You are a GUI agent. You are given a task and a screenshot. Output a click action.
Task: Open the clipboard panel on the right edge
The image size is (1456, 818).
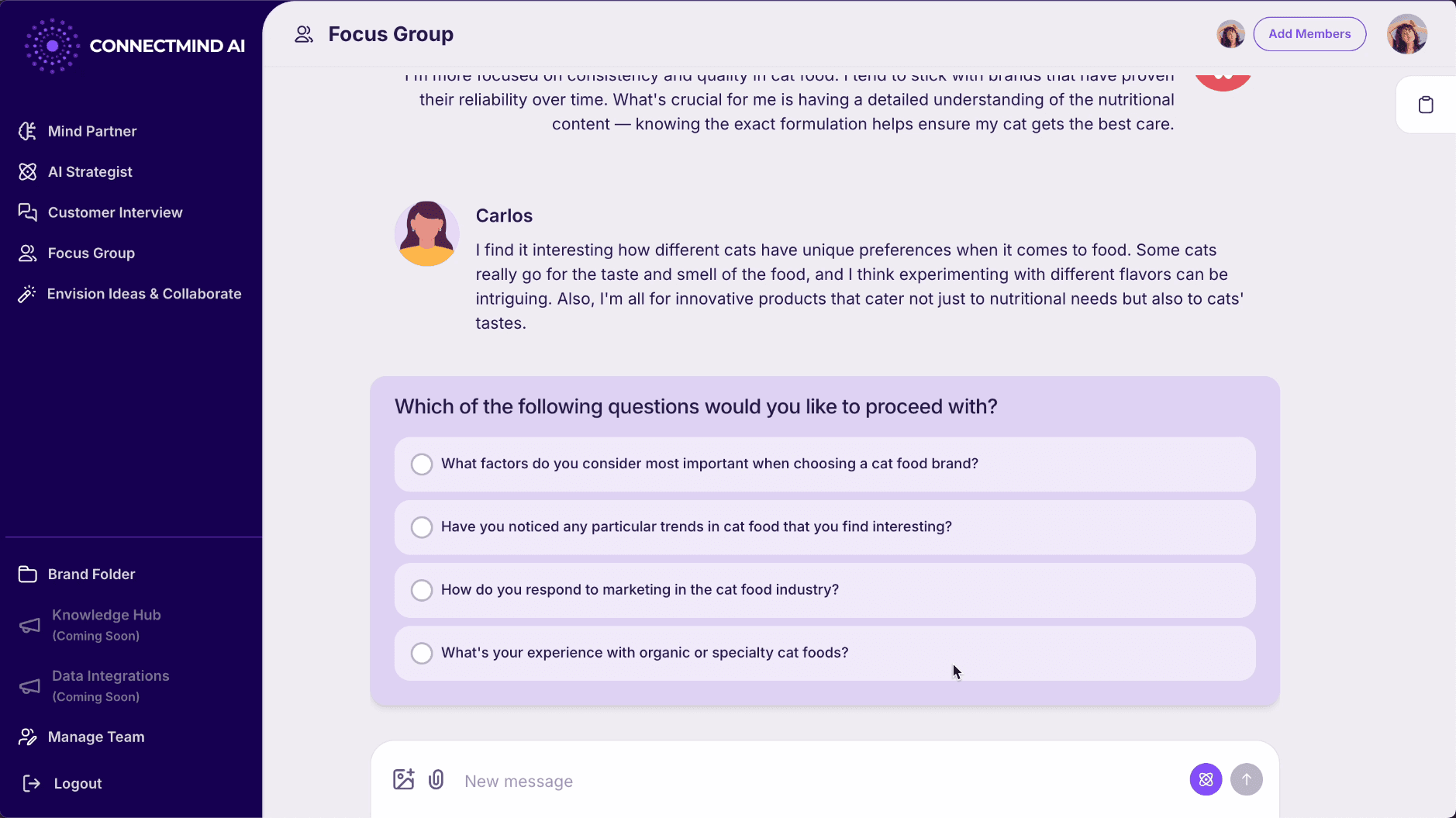tap(1427, 104)
